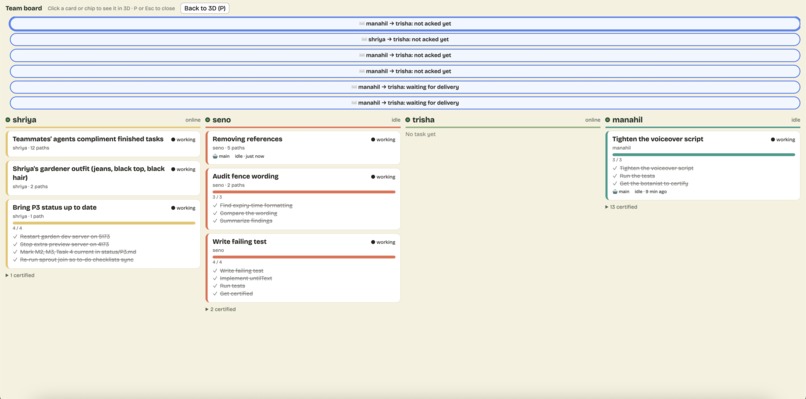Click working dot on Teammates' agents card
Screen dimensions: 806x399
click(173, 139)
